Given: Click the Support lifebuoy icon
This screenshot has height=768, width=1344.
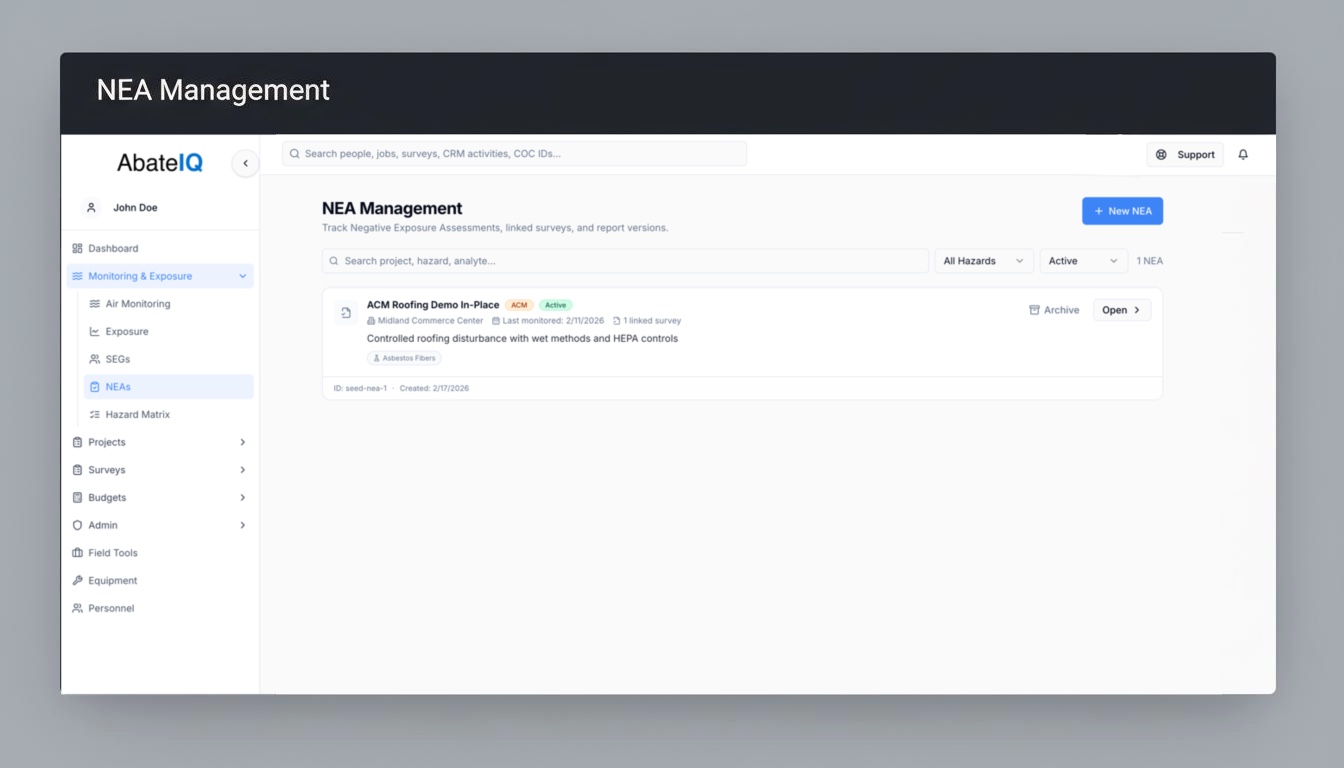Looking at the screenshot, I should tap(1161, 155).
